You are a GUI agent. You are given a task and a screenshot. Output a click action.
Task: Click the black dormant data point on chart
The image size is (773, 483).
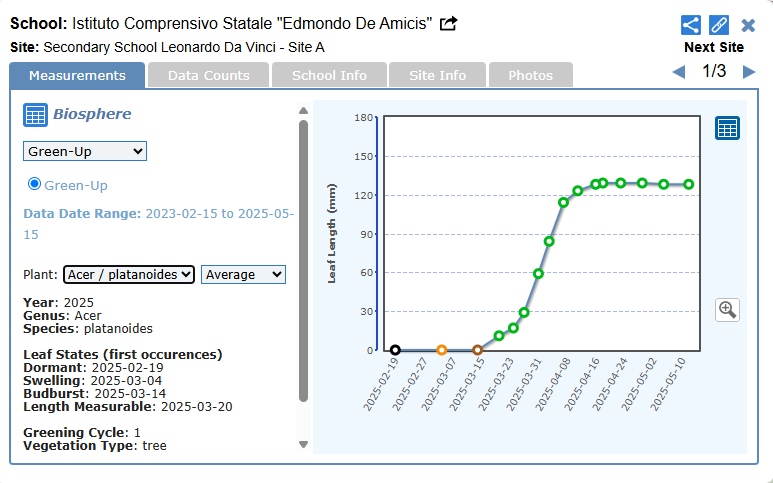(x=395, y=350)
